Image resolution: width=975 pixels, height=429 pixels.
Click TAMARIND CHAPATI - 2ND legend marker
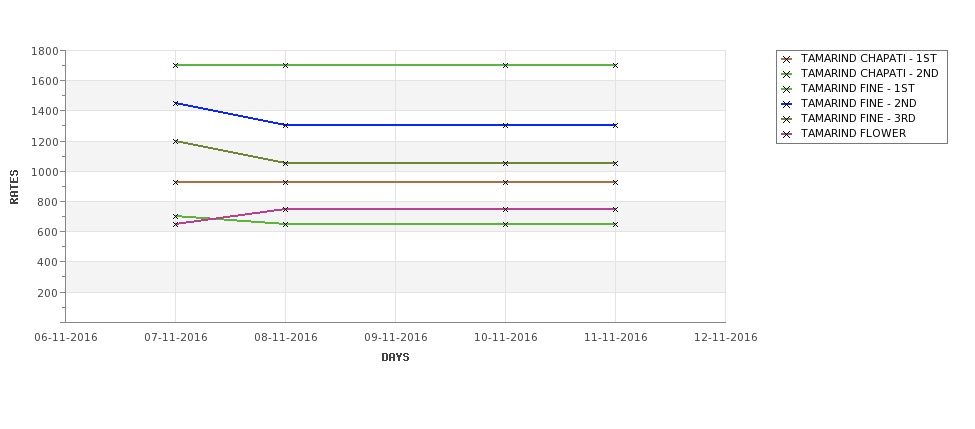pyautogui.click(x=787, y=75)
